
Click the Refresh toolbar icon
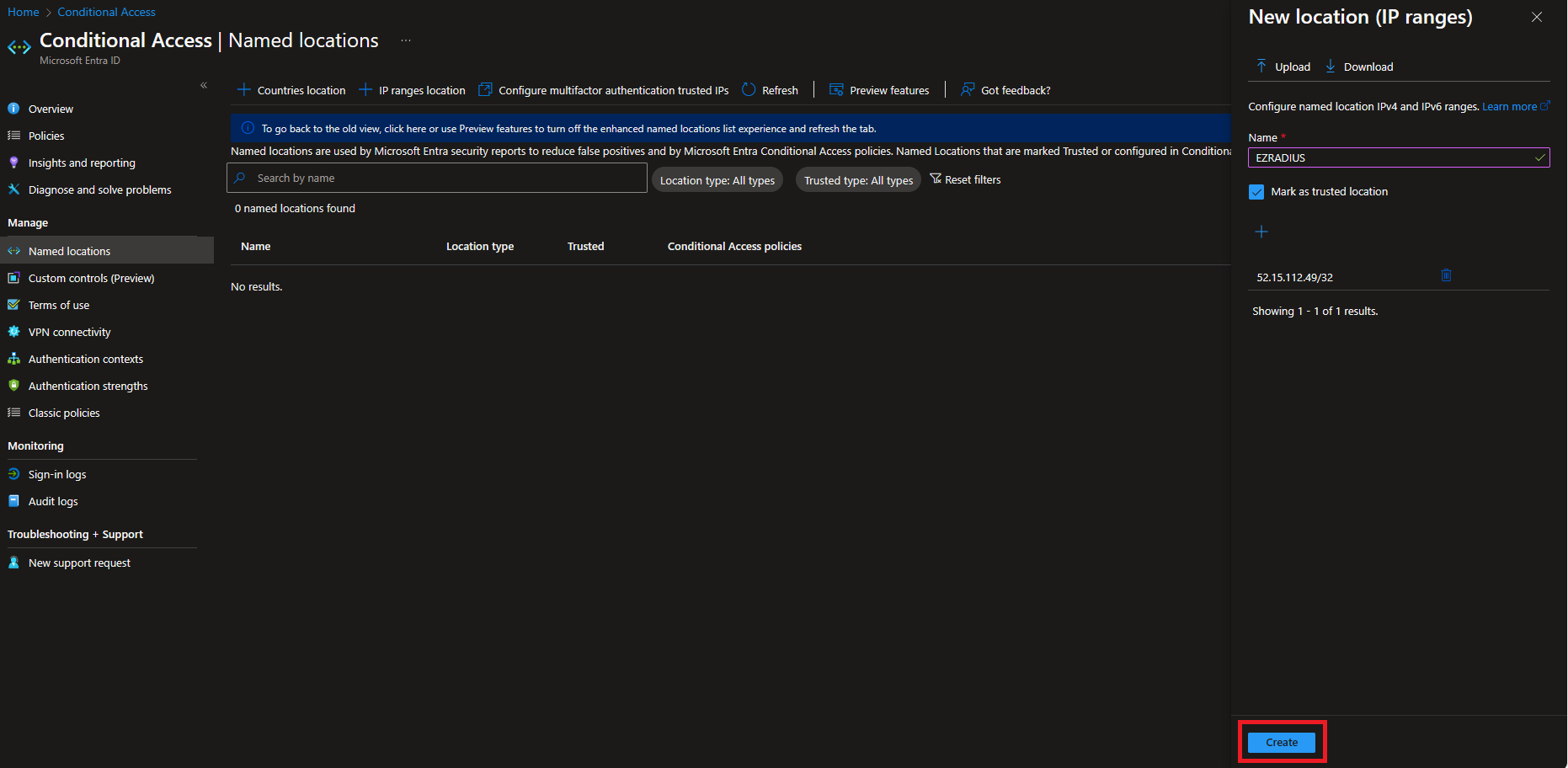click(x=749, y=90)
